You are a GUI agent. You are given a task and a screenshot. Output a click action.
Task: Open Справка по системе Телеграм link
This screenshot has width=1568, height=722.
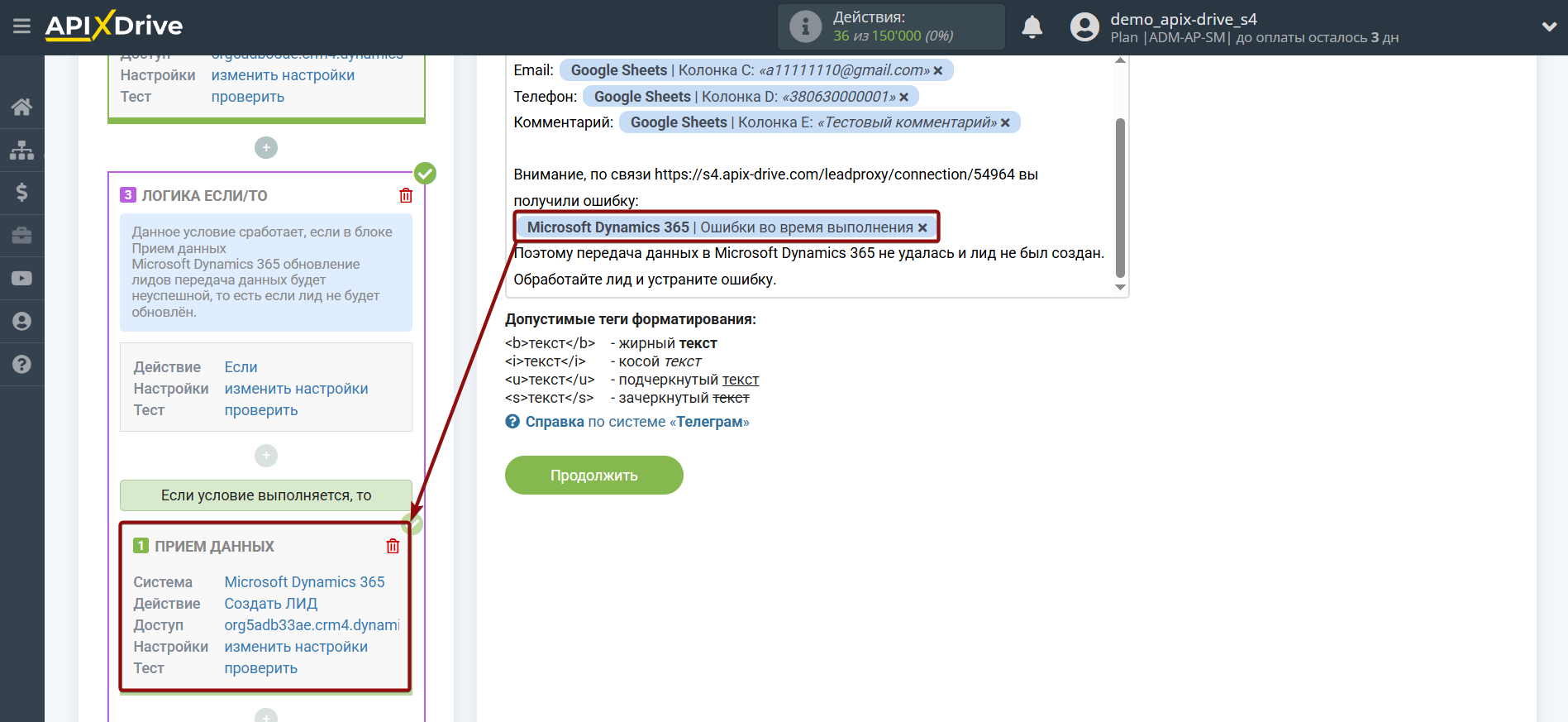pyautogui.click(x=637, y=422)
